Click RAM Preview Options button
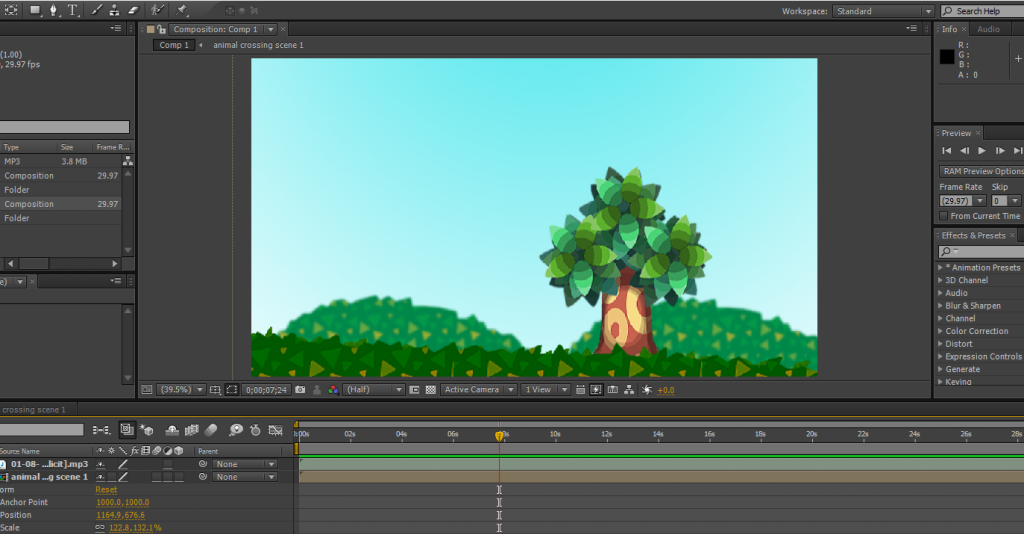 tap(982, 171)
